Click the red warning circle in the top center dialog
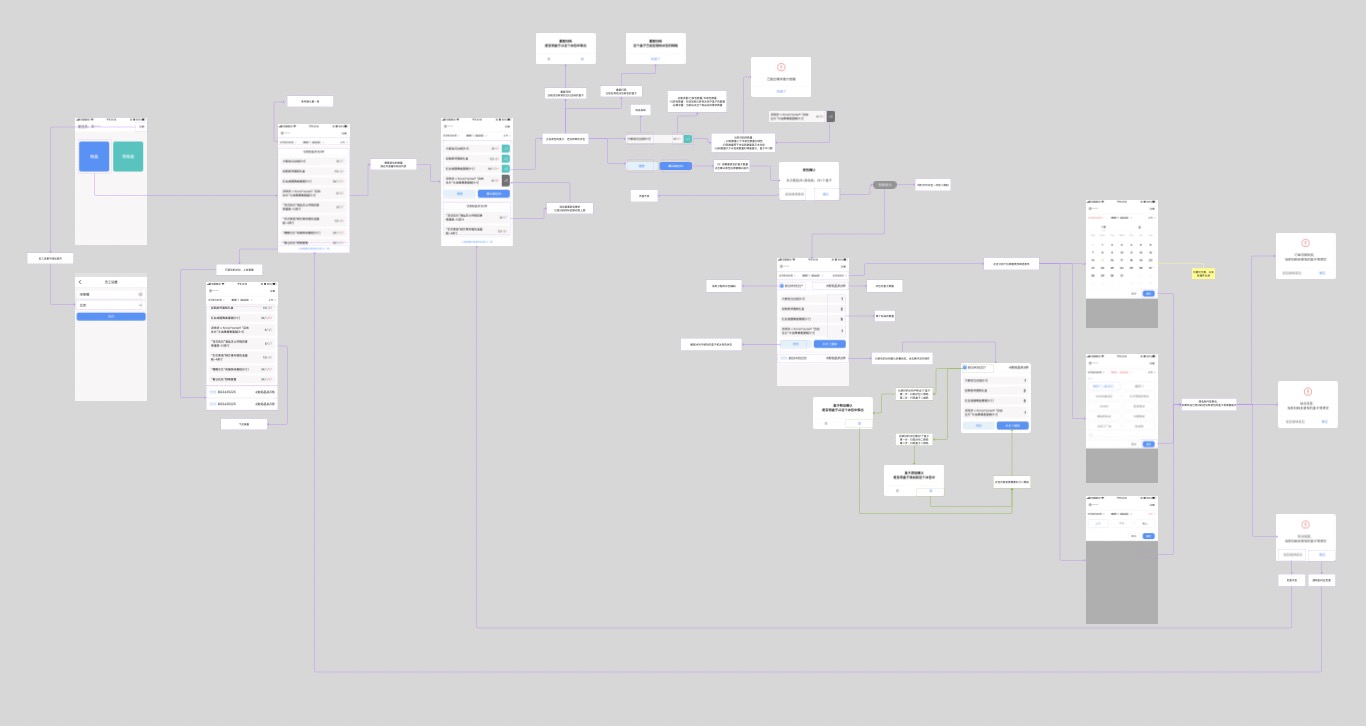 [x=781, y=67]
